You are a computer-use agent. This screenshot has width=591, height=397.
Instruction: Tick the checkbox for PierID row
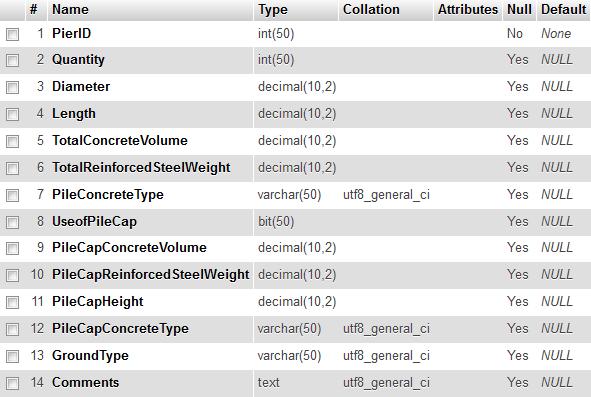12,34
